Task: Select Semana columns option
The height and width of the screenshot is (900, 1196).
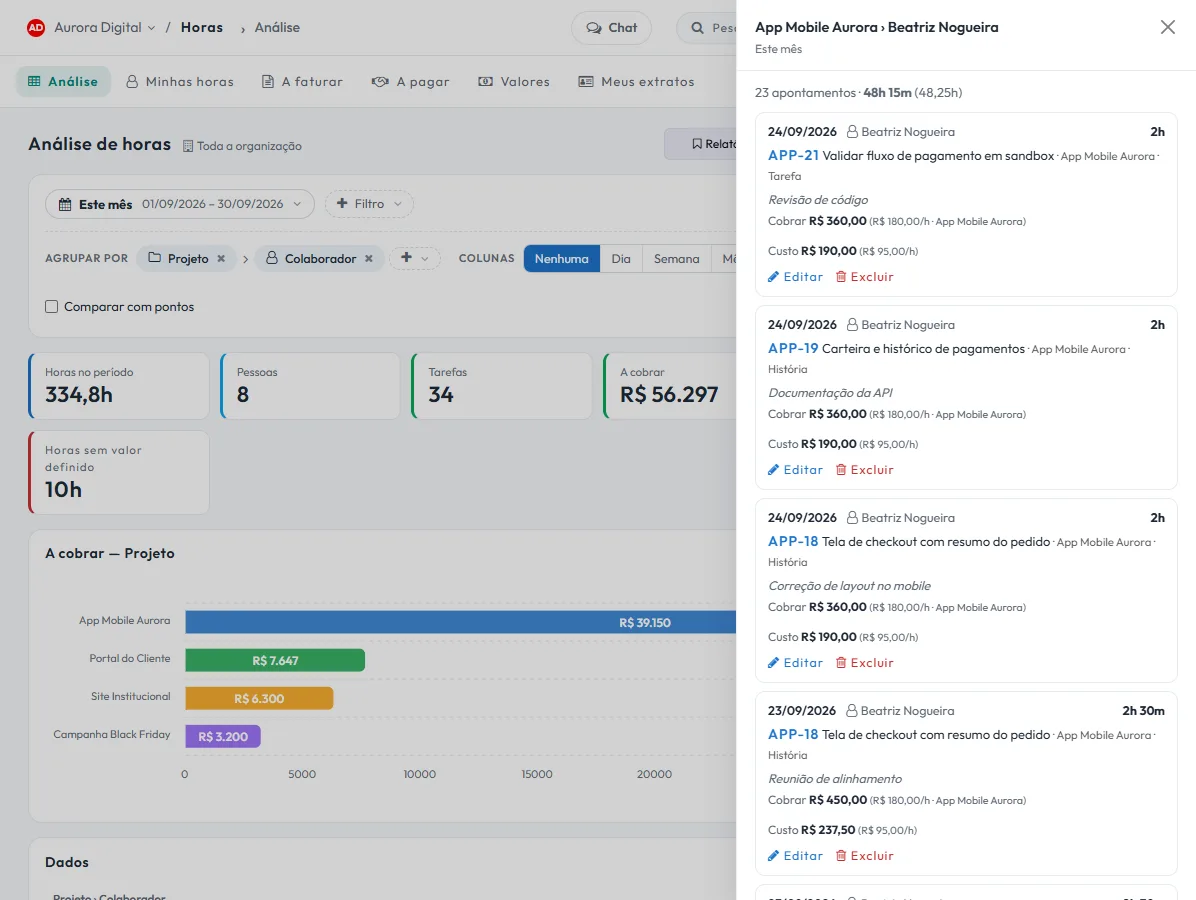Action: [677, 259]
